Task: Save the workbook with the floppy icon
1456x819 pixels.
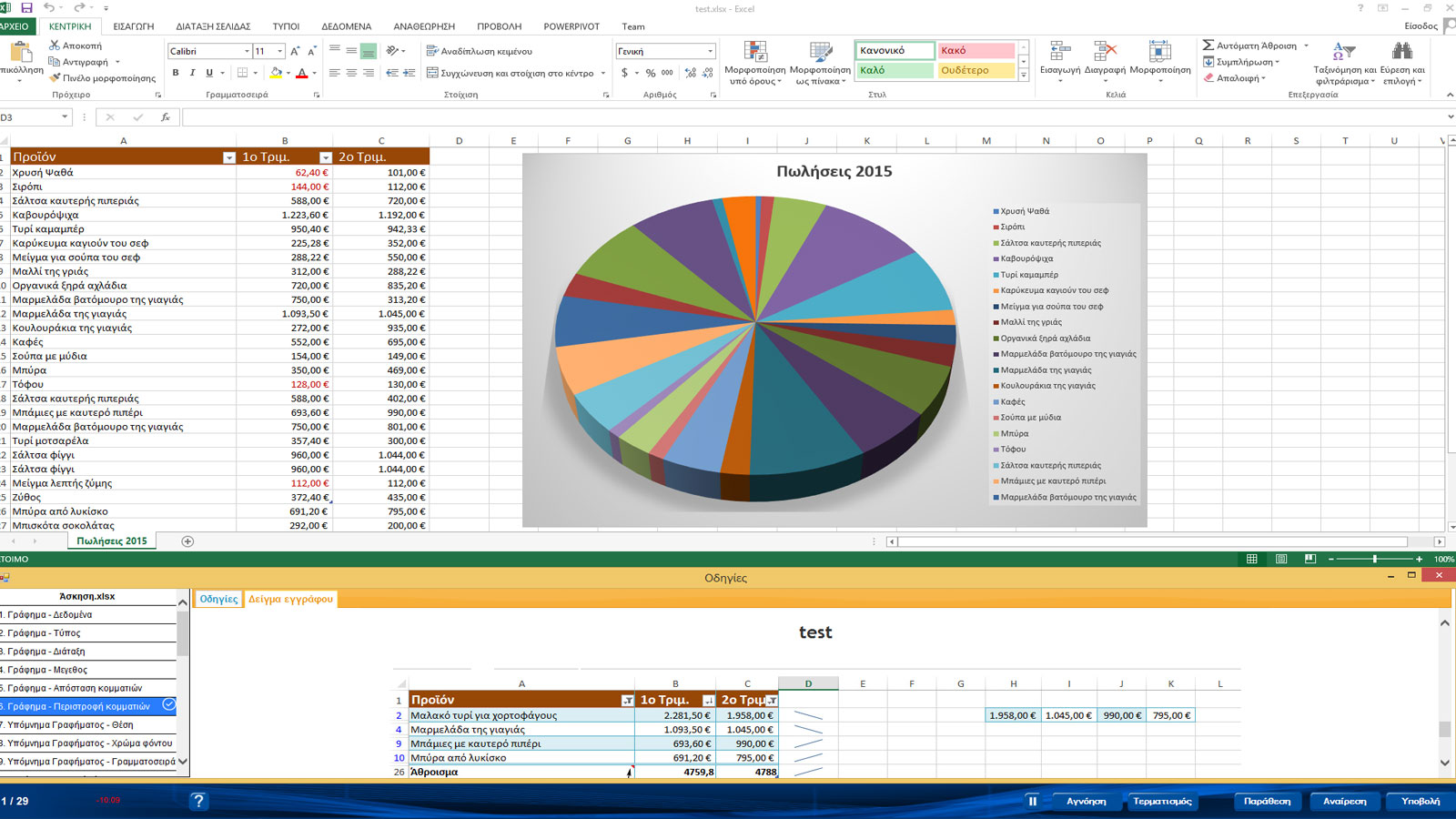Action: pyautogui.click(x=26, y=8)
